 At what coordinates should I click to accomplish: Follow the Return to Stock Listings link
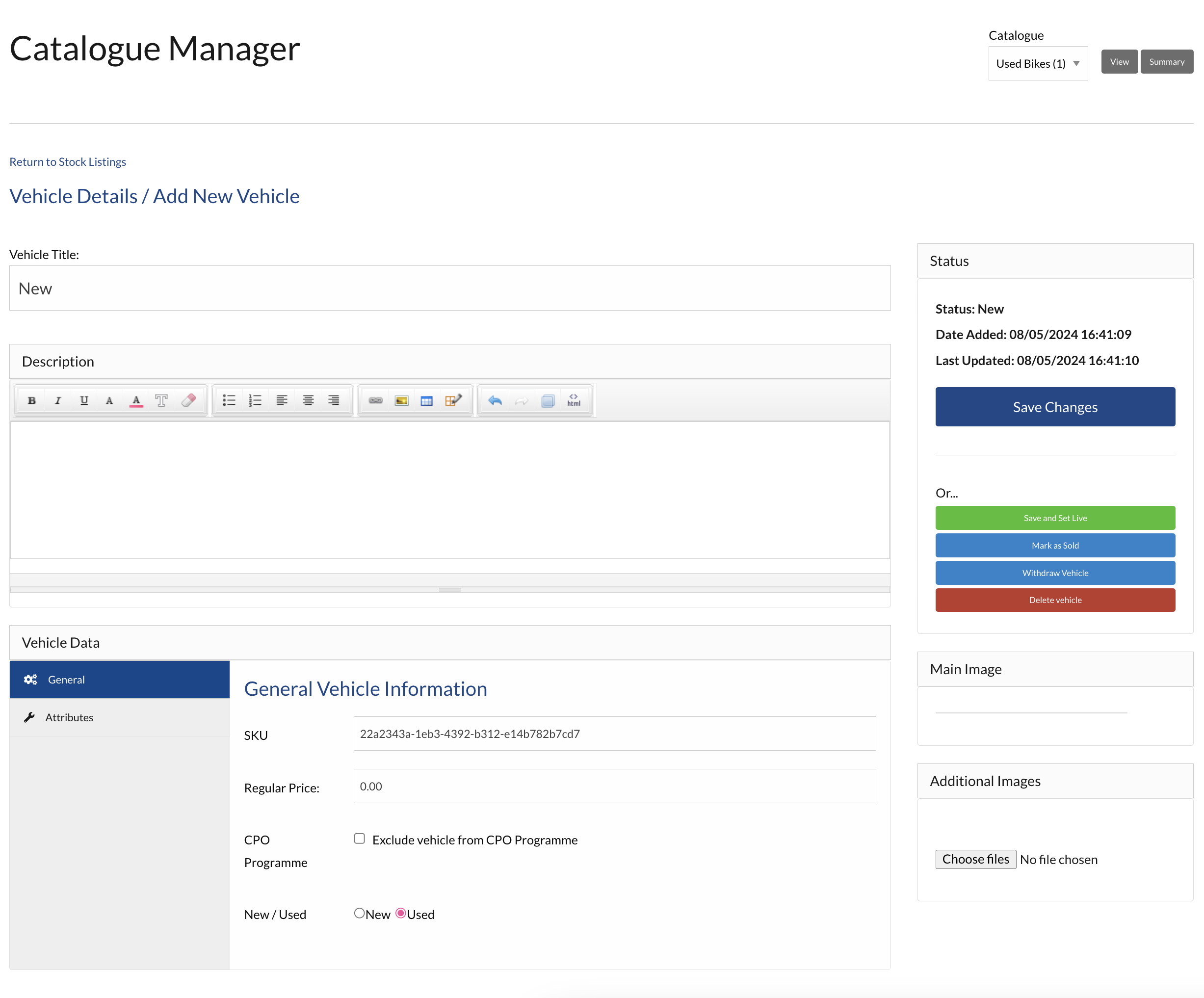click(68, 162)
